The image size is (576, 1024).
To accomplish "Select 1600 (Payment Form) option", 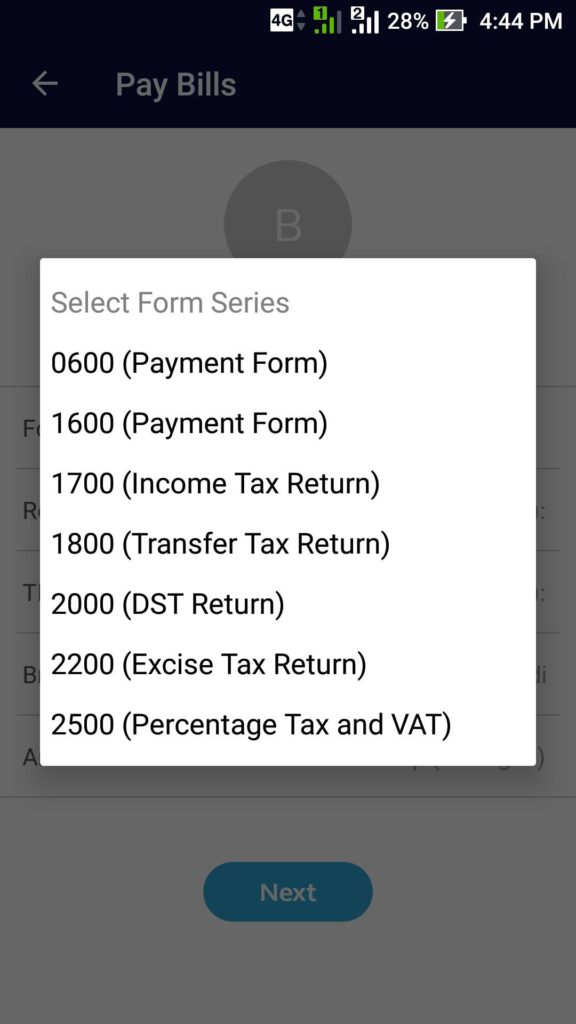I will 287,424.
